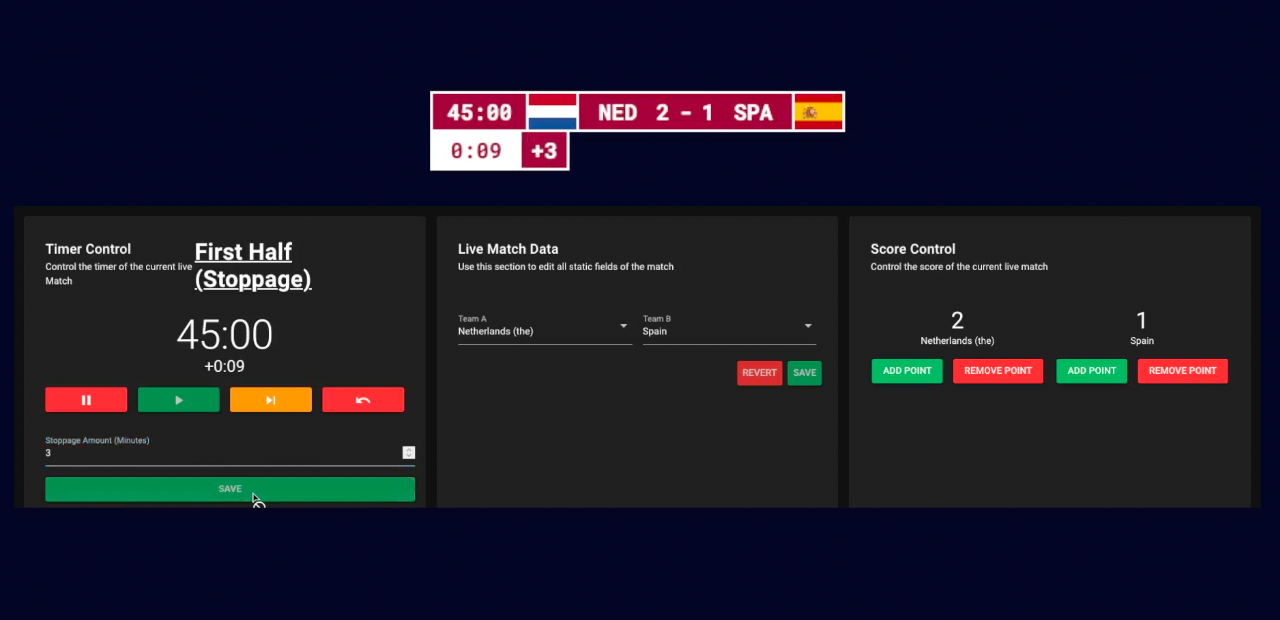The height and width of the screenshot is (620, 1280).
Task: Open the Team A dropdown
Action: (x=544, y=327)
